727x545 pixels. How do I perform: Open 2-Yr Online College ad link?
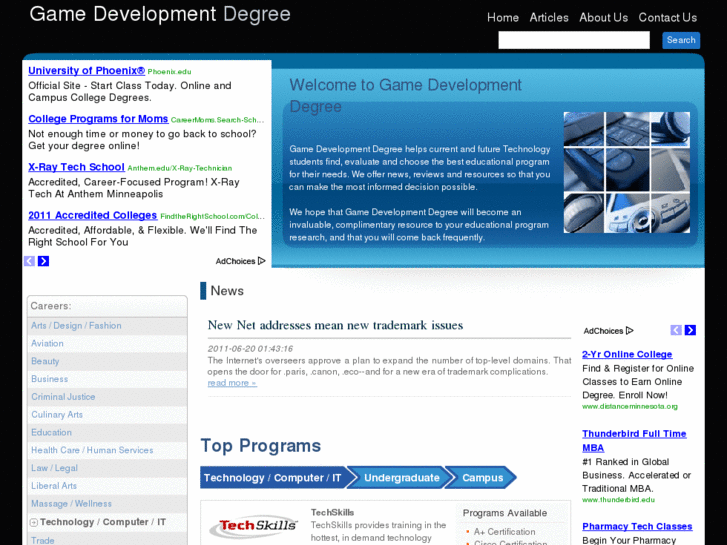tap(627, 354)
